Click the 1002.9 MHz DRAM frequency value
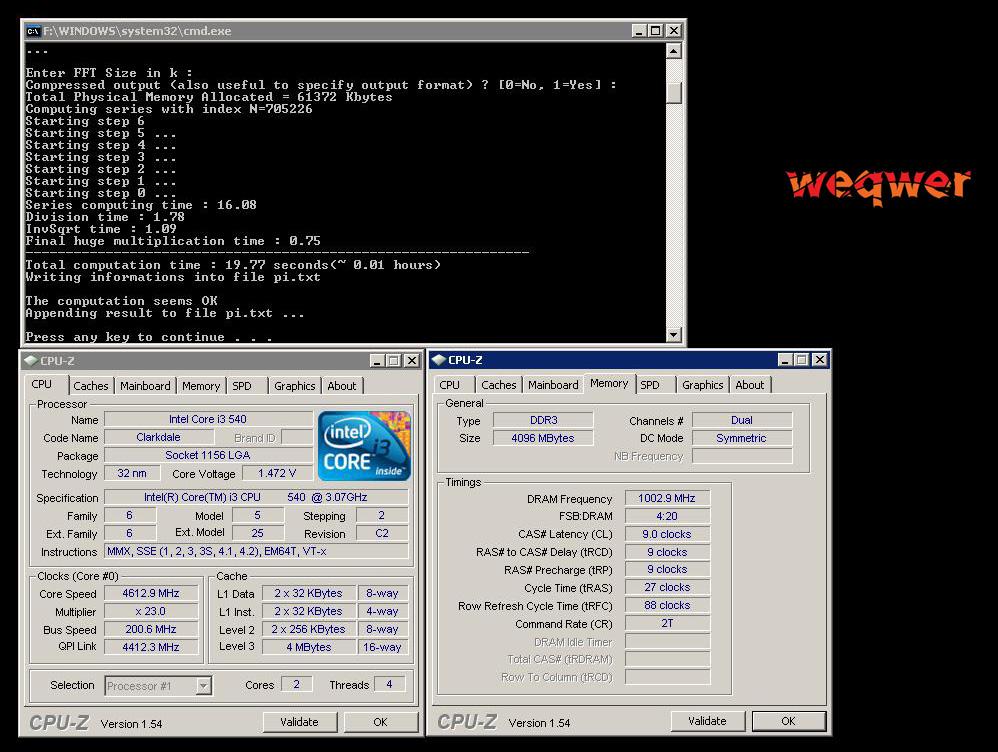The image size is (998, 752). [x=667, y=499]
